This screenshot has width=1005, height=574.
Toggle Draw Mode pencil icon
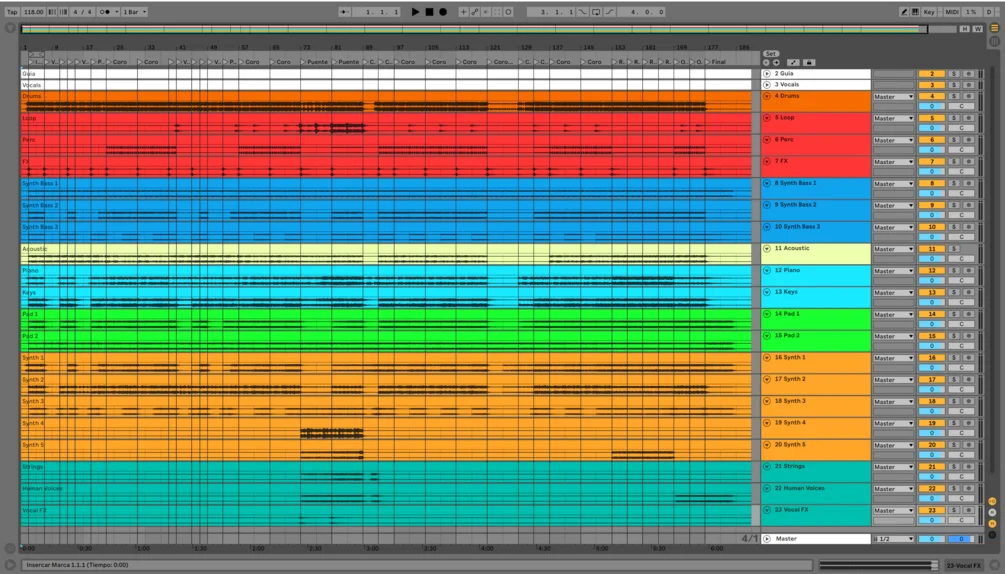pyautogui.click(x=904, y=12)
